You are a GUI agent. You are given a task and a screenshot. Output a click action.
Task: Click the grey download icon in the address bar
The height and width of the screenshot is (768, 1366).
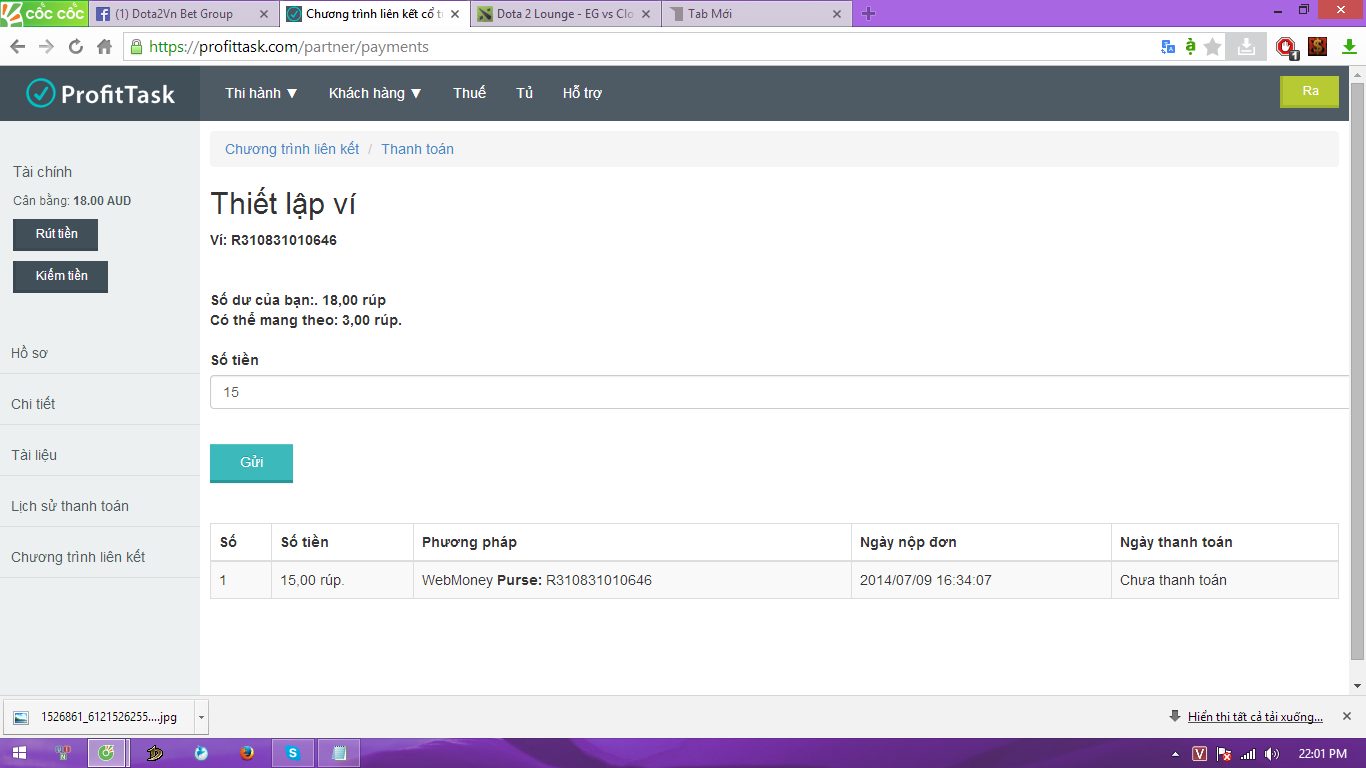pyautogui.click(x=1246, y=47)
